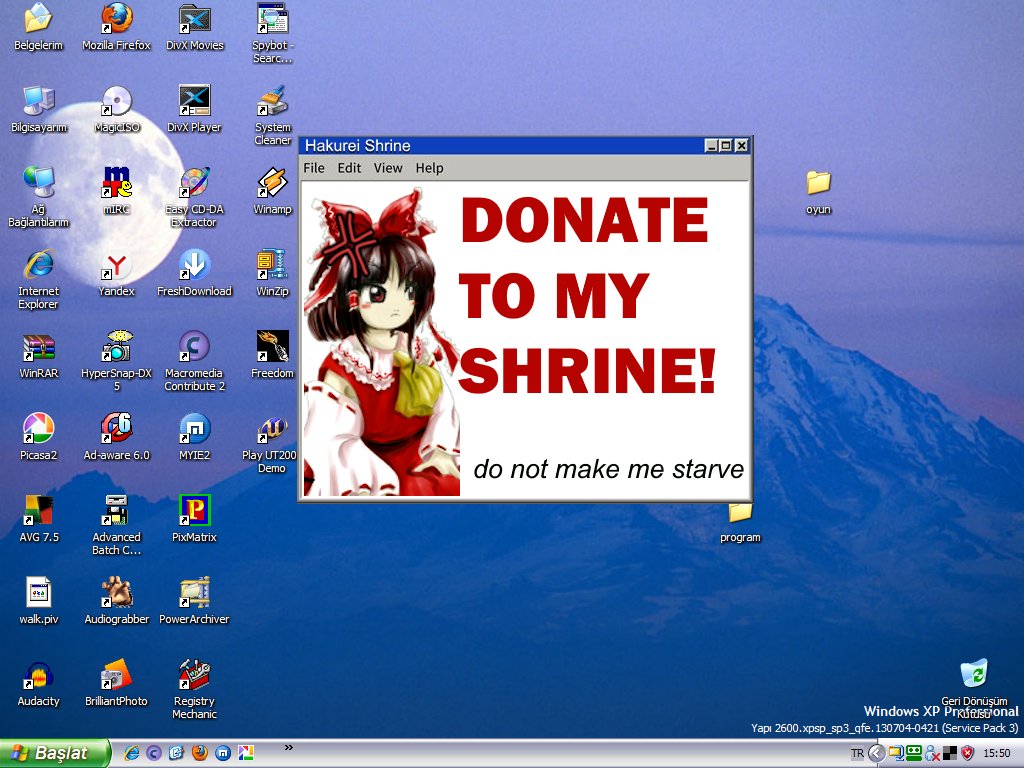
Task: Launch Picasa from quick launch bar
Action: [x=246, y=753]
